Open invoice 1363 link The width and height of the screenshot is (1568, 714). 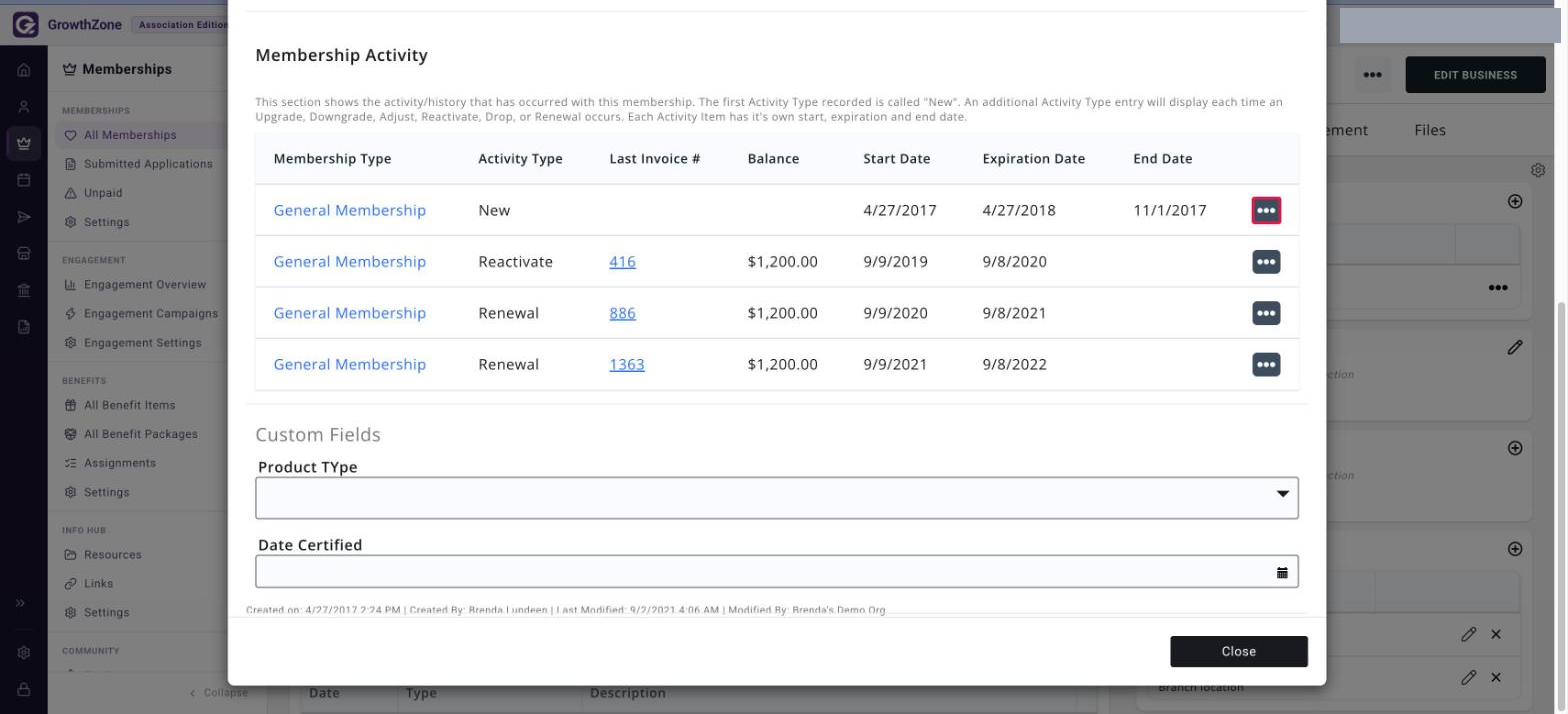coord(627,365)
